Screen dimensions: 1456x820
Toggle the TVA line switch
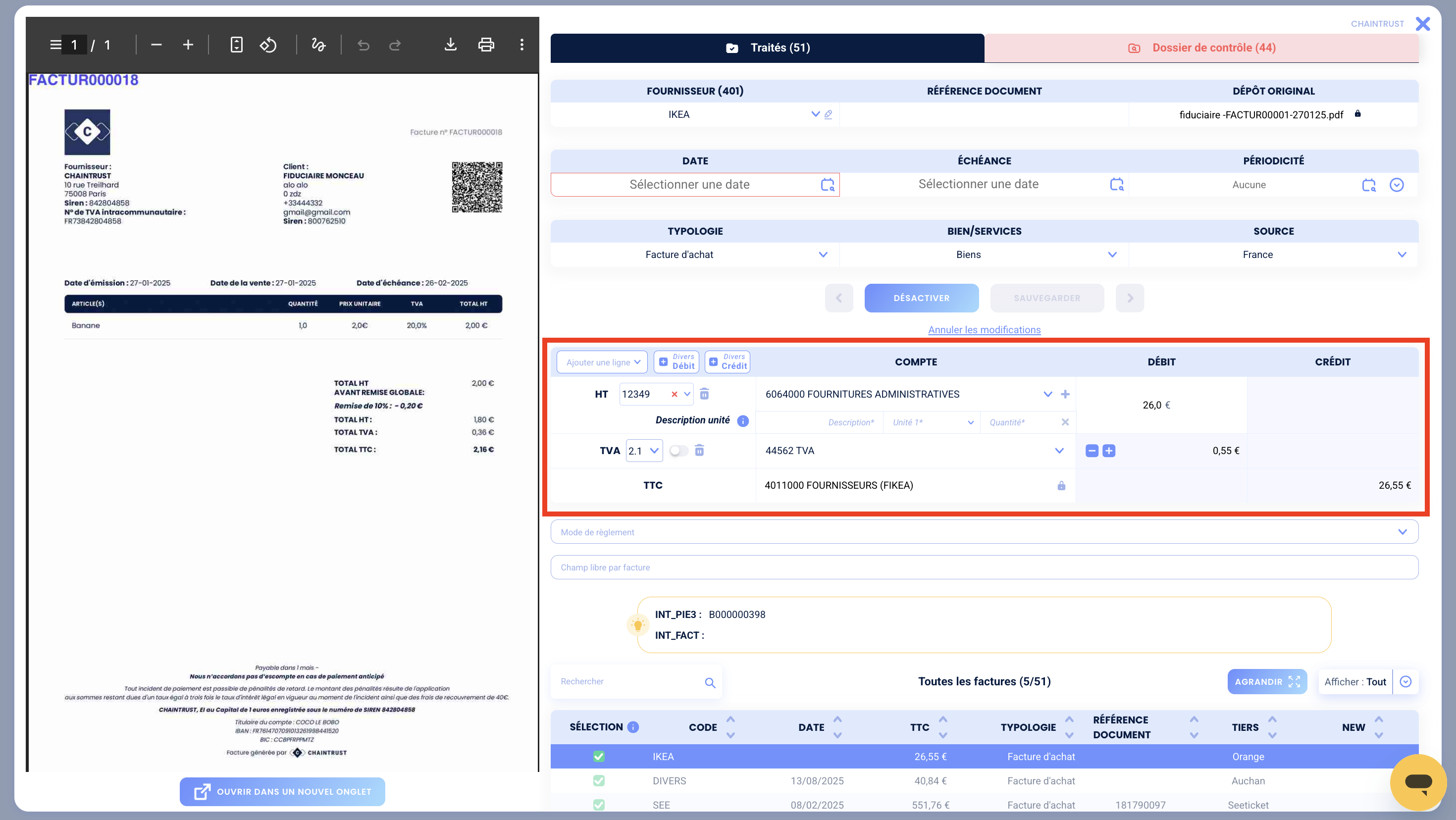678,451
